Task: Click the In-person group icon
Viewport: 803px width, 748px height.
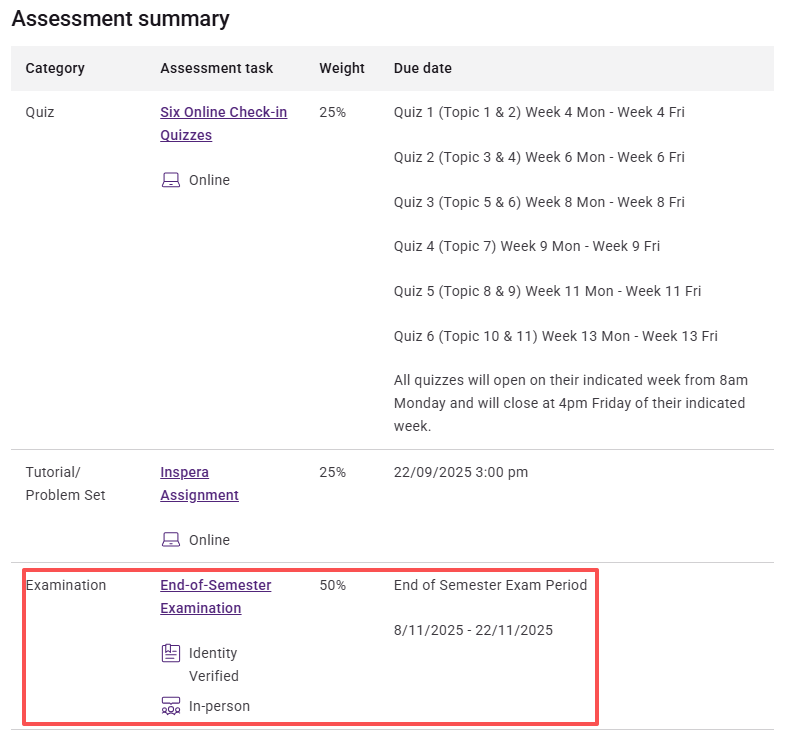Action: pyautogui.click(x=171, y=706)
